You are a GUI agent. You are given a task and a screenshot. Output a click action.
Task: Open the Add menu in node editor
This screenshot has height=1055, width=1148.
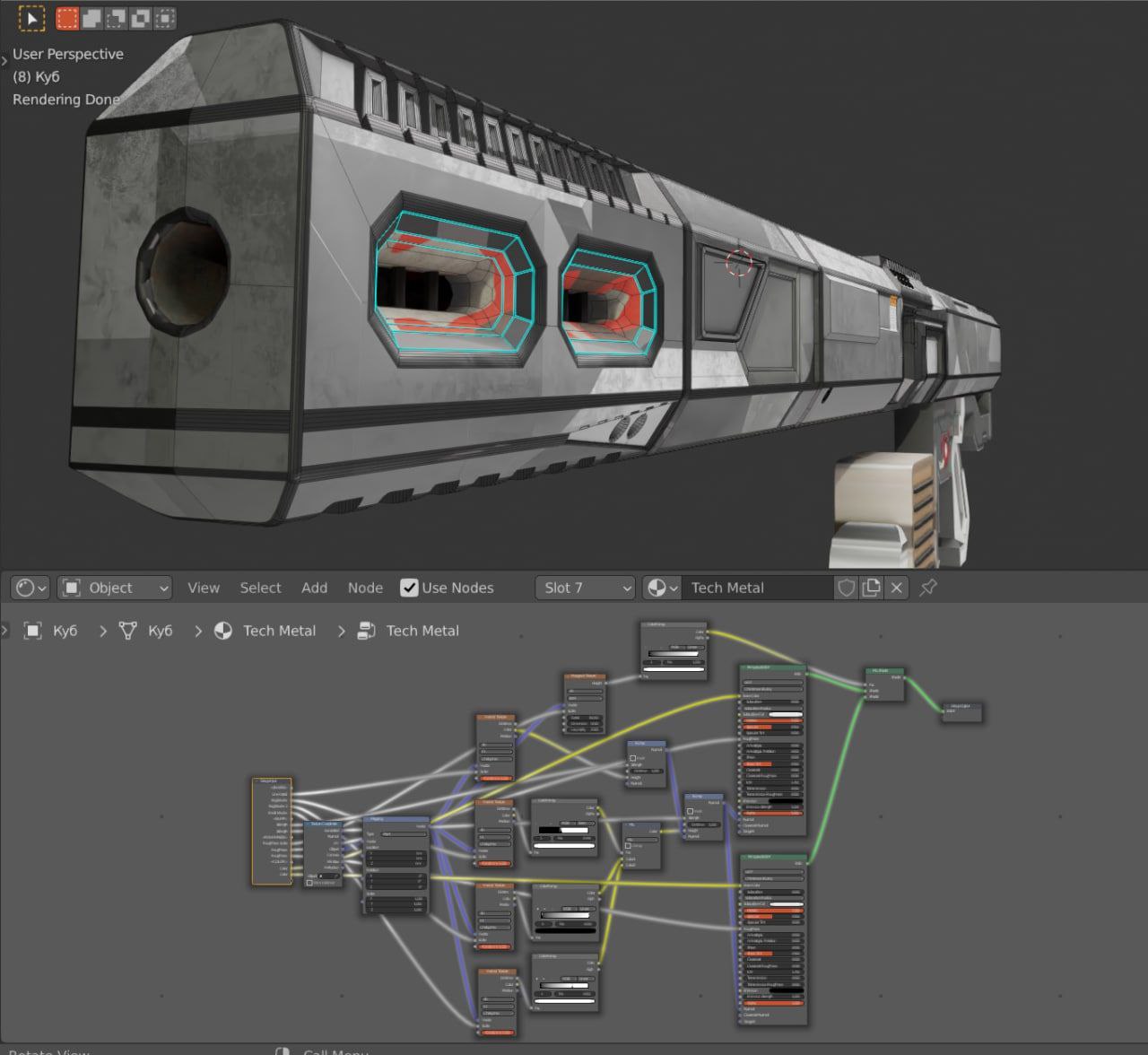pos(314,588)
